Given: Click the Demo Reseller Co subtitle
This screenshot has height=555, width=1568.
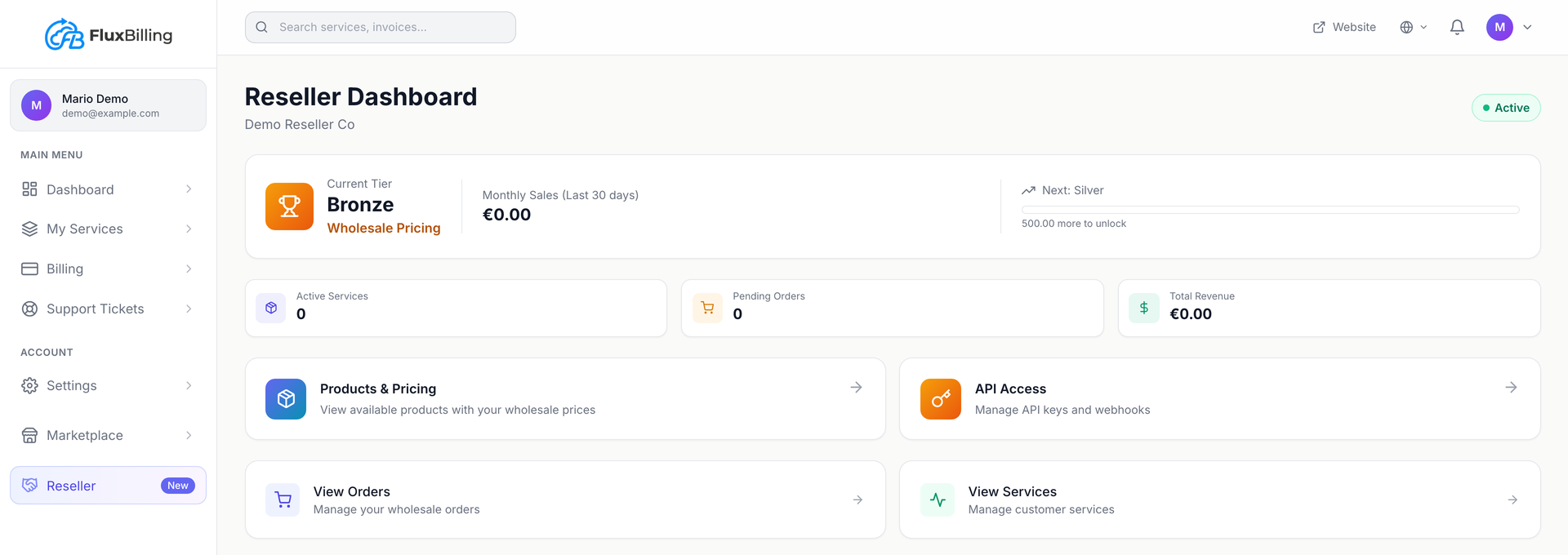Looking at the screenshot, I should point(300,124).
